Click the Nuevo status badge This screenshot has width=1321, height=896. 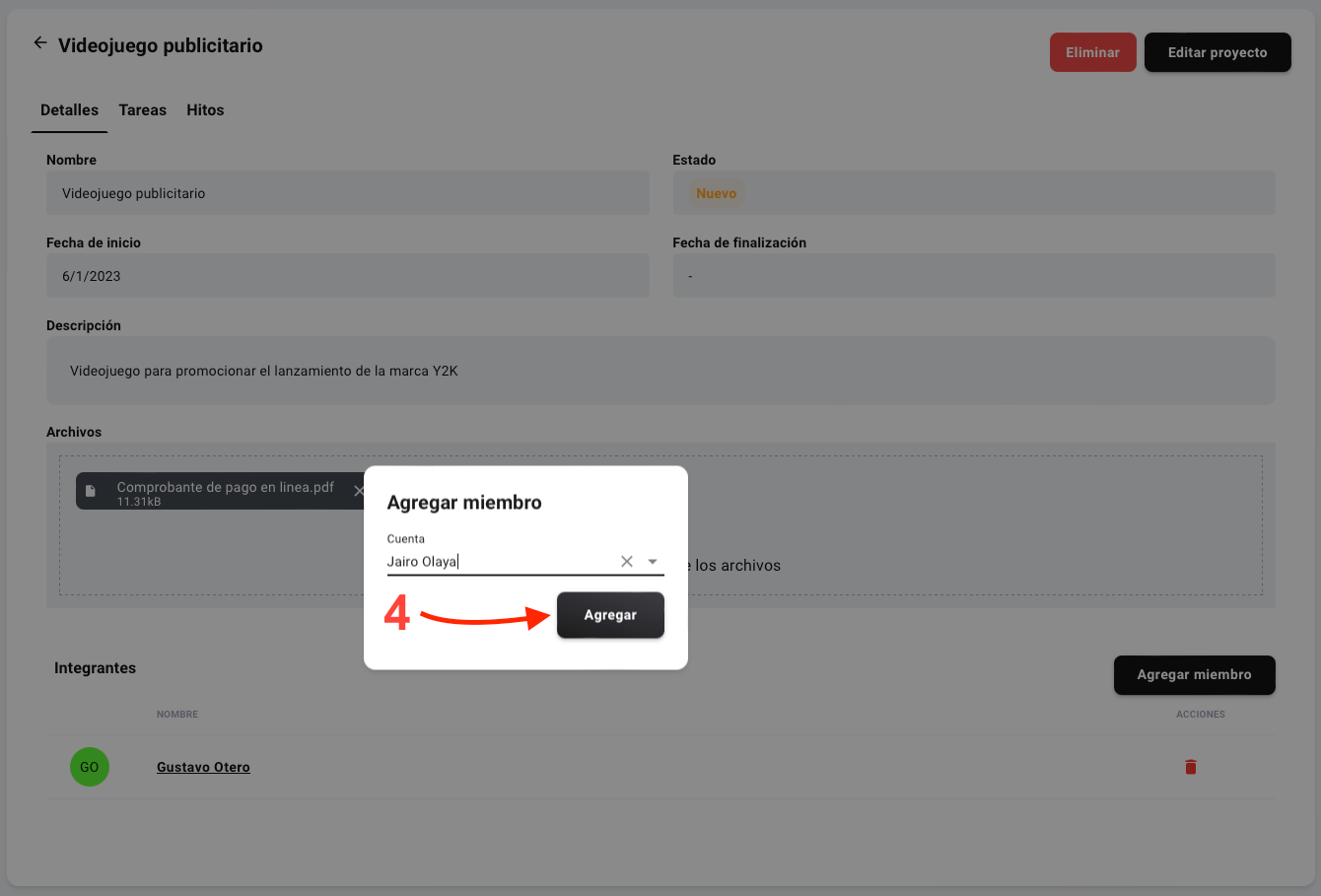coord(716,193)
